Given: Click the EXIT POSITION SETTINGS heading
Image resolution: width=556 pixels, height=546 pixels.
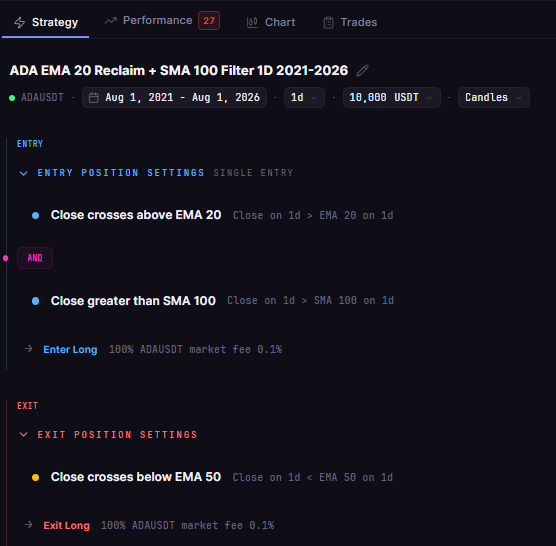Looking at the screenshot, I should [117, 435].
